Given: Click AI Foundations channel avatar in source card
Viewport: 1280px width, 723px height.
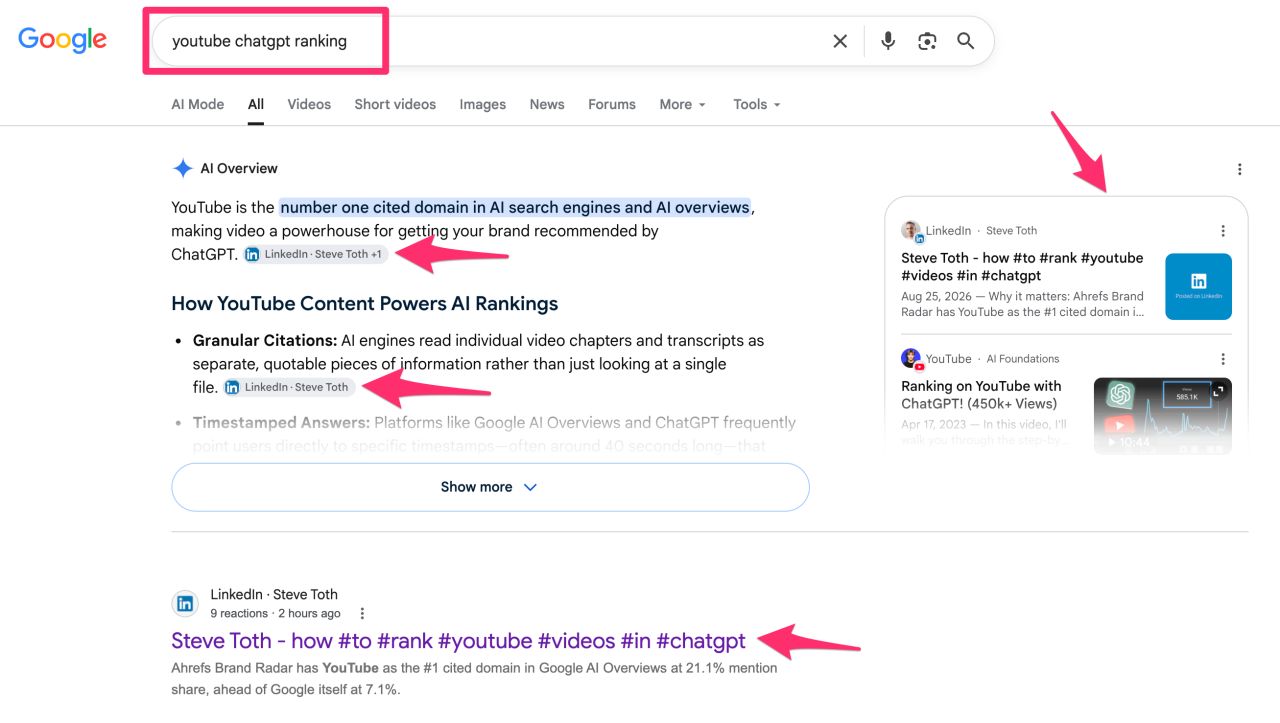Looking at the screenshot, I should click(x=911, y=359).
